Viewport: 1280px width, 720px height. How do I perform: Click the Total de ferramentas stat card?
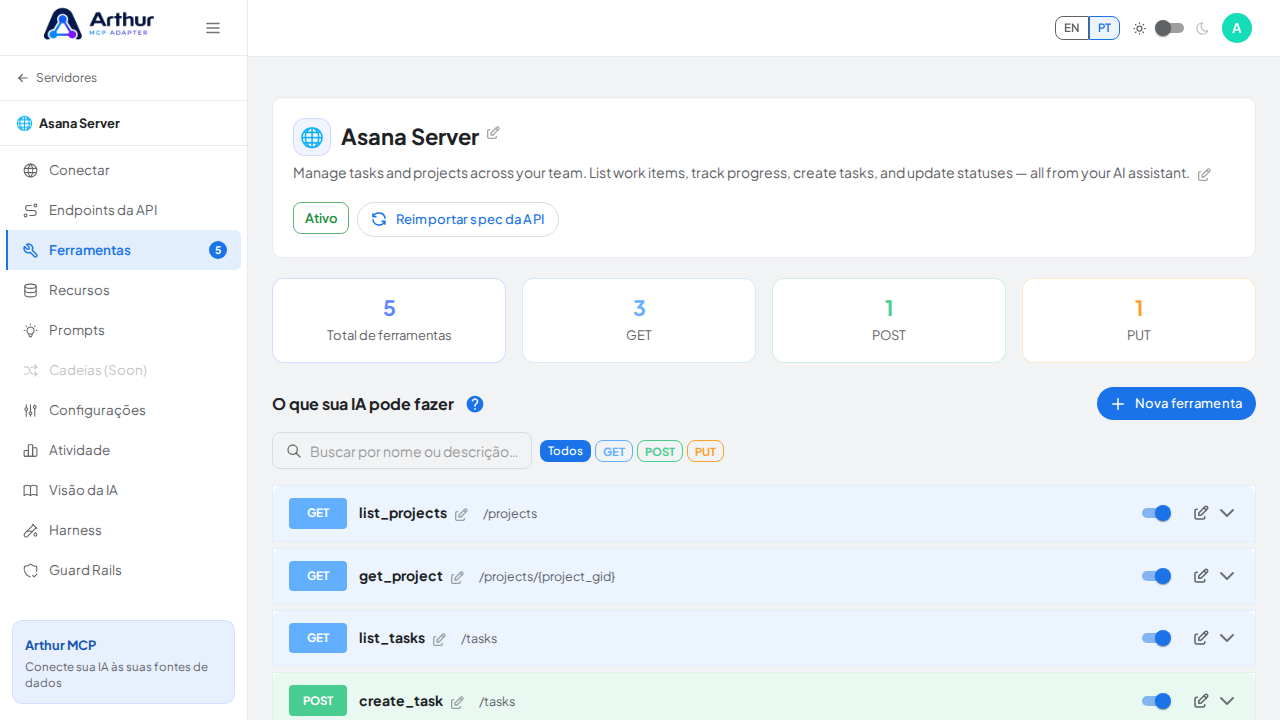tap(389, 320)
